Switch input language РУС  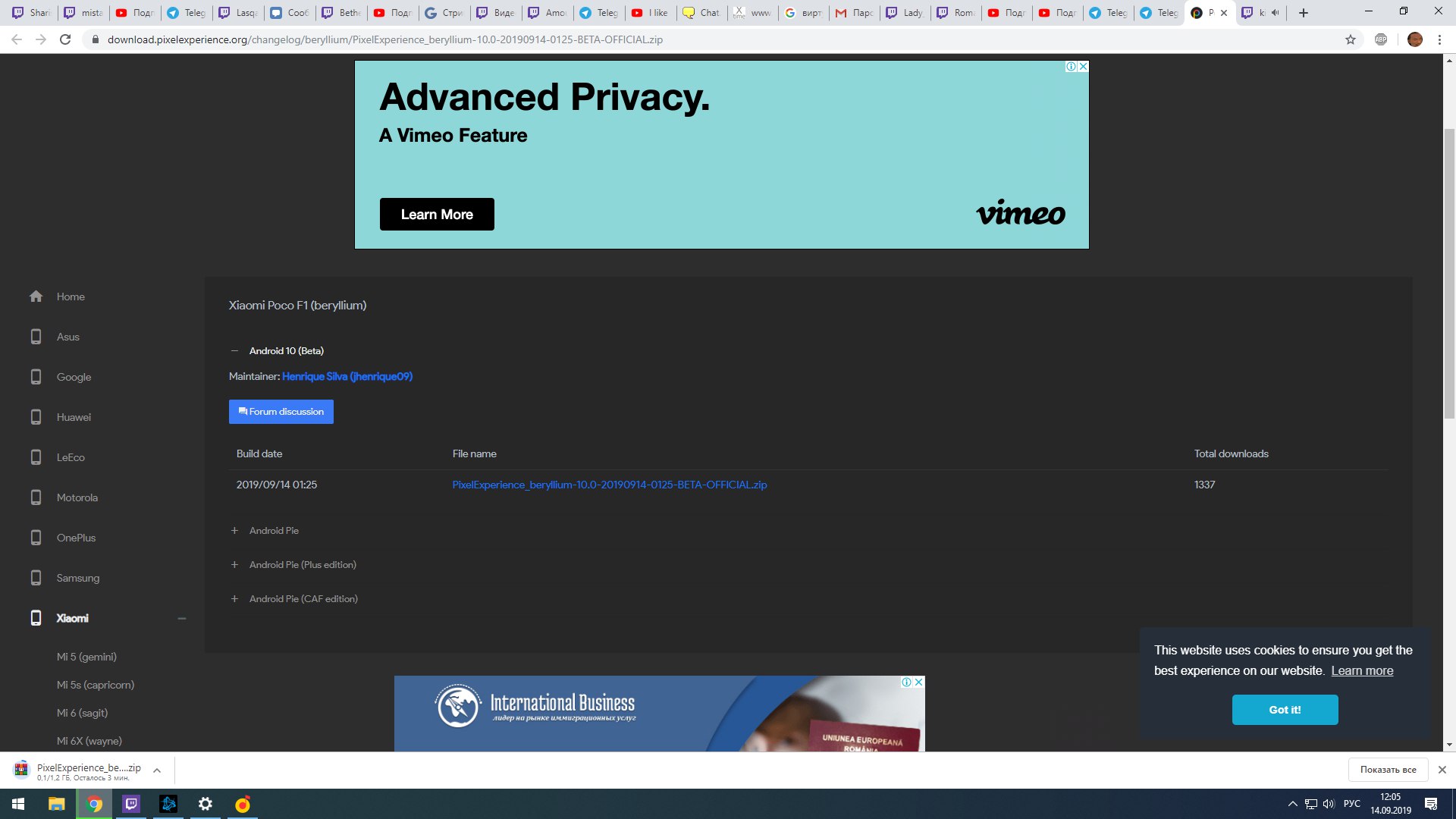pyautogui.click(x=1351, y=804)
